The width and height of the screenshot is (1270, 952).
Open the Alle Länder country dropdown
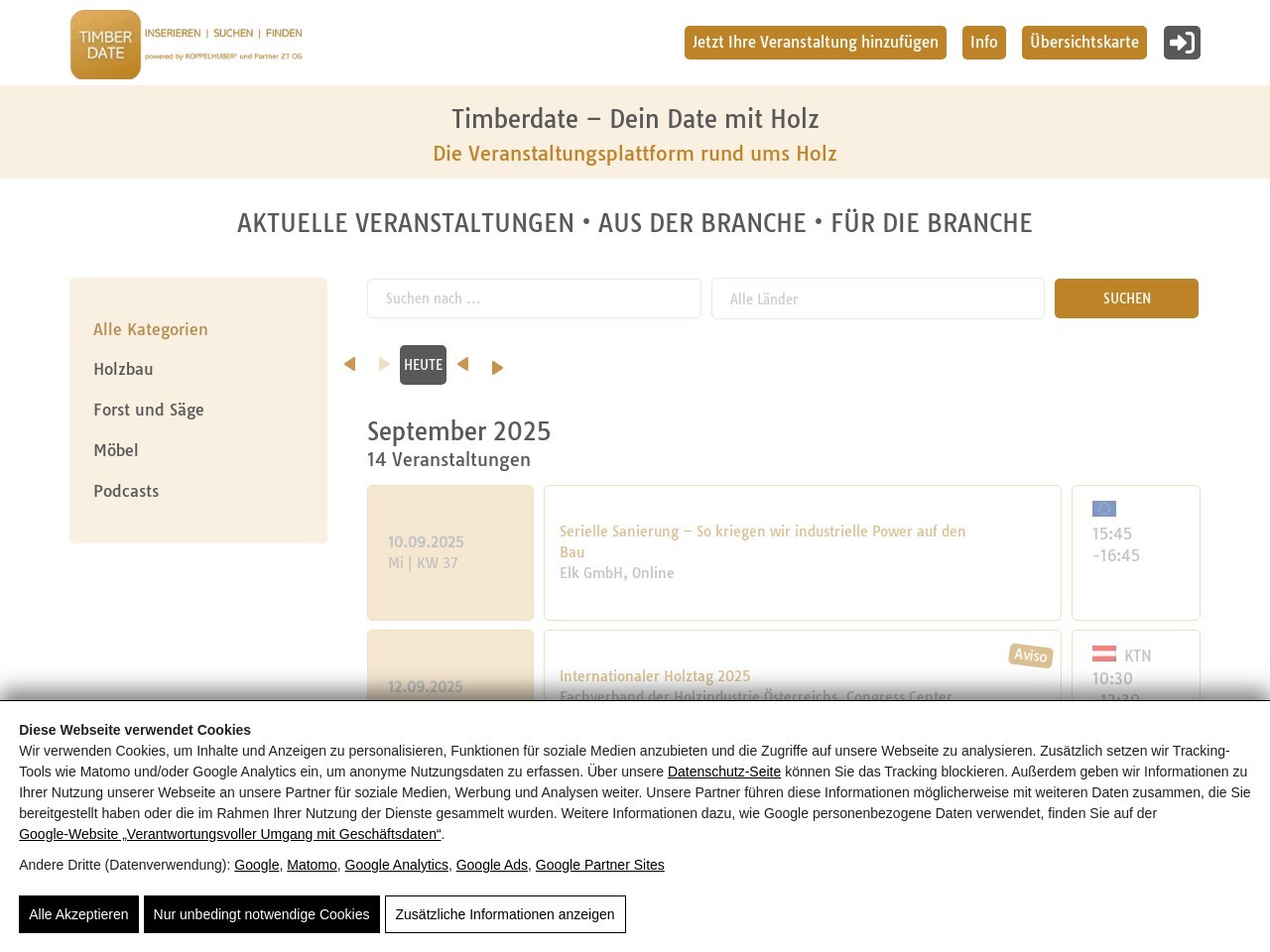(x=877, y=298)
